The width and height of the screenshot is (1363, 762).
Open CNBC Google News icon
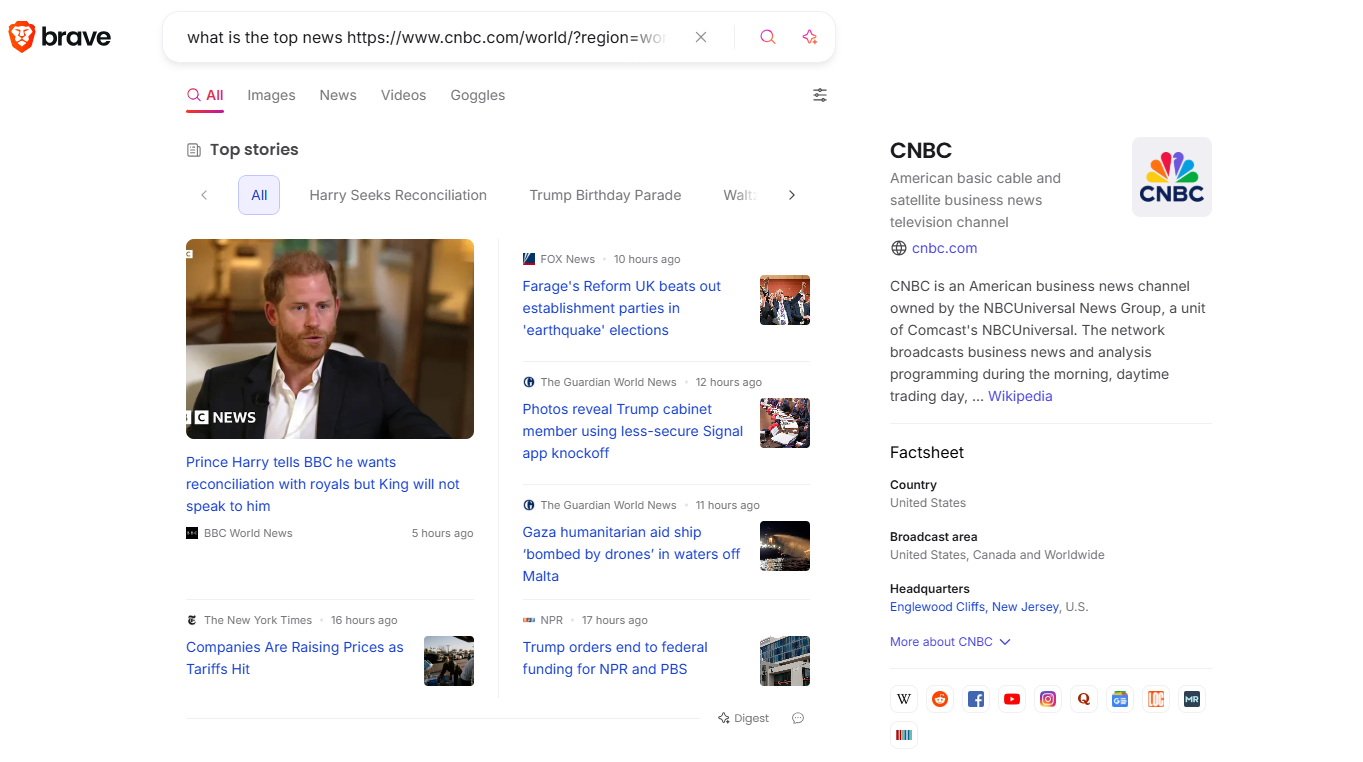click(x=1120, y=699)
